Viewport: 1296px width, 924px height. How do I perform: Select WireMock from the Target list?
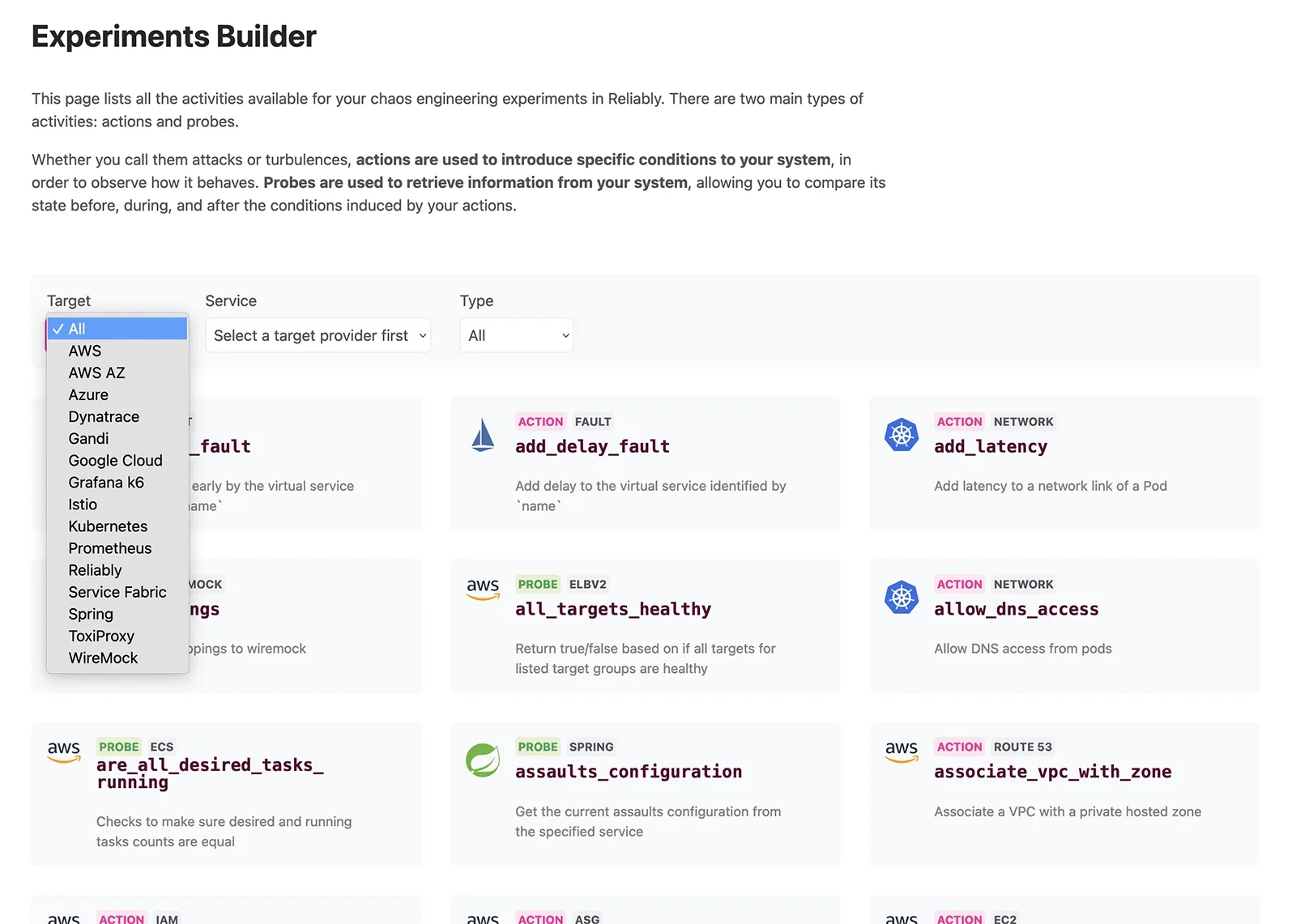[117, 658]
